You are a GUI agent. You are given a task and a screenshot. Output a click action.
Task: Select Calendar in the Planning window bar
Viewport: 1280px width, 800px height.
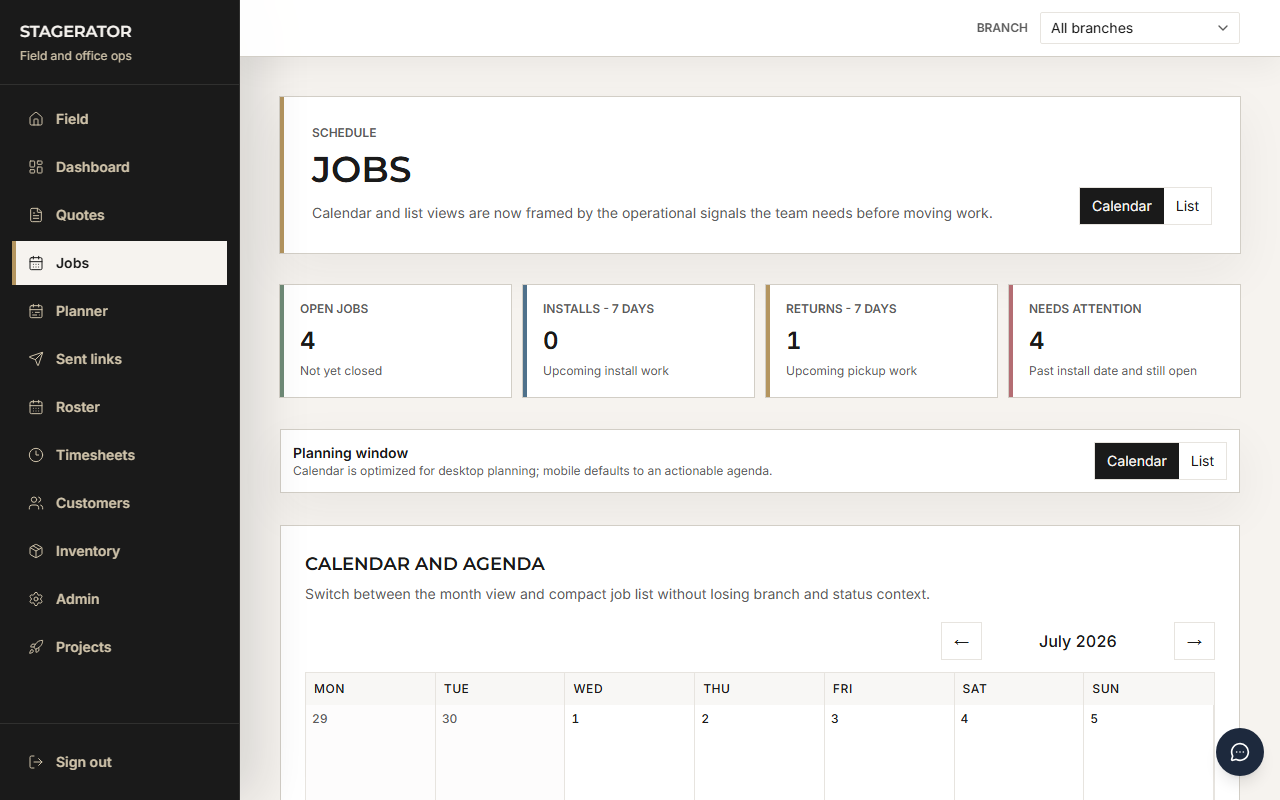(1136, 461)
